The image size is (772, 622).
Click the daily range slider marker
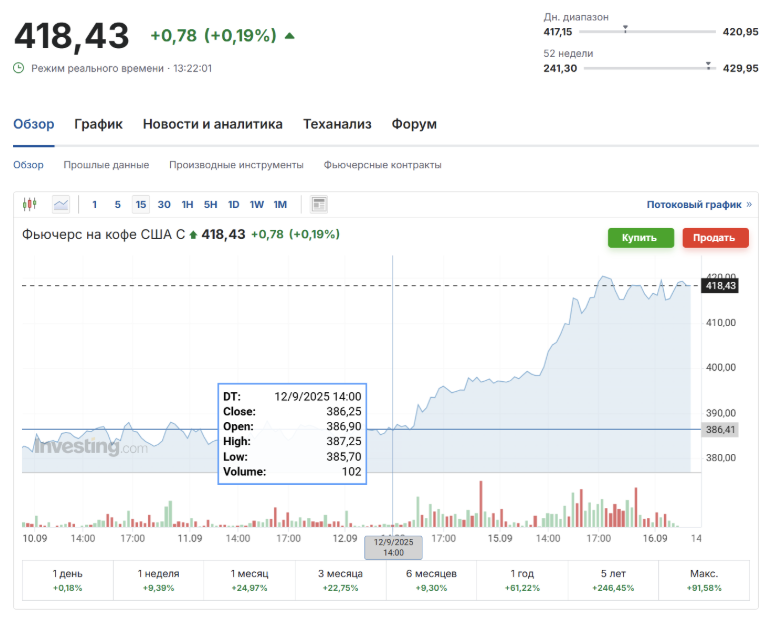(625, 29)
